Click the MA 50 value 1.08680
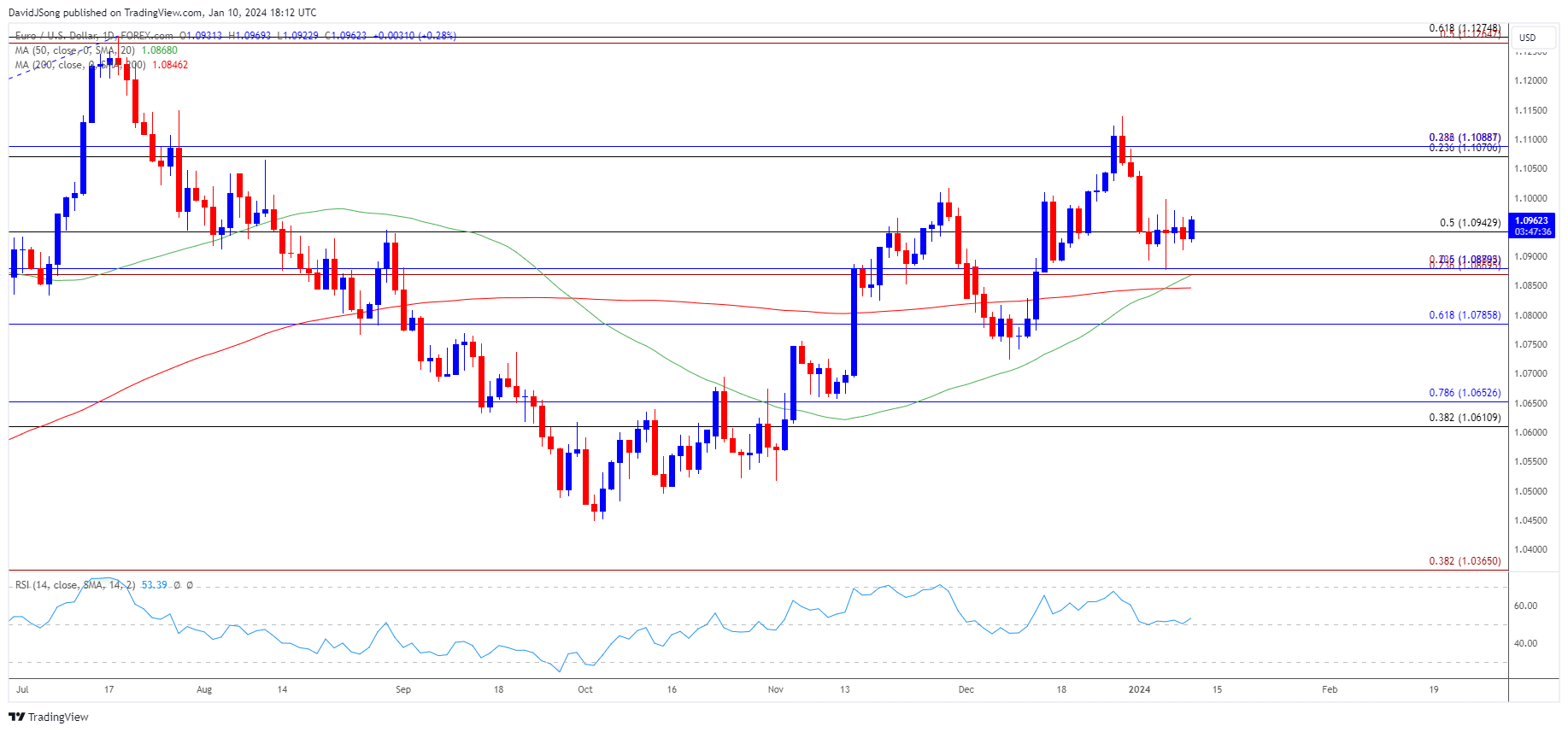 pos(160,50)
